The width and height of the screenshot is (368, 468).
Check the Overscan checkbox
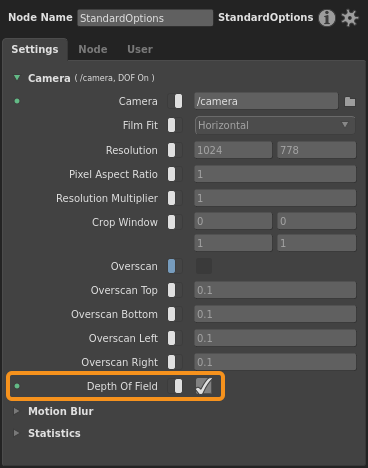204,266
